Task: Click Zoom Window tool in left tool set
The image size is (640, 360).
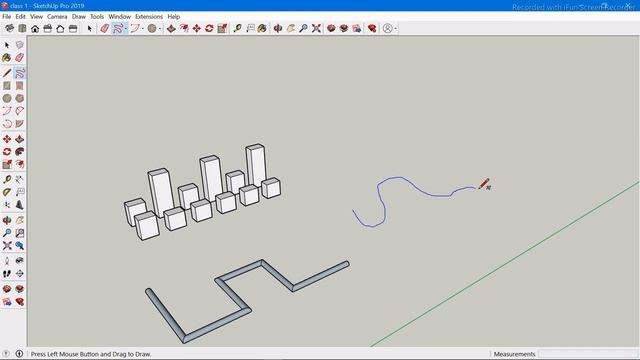Action: [x=20, y=233]
